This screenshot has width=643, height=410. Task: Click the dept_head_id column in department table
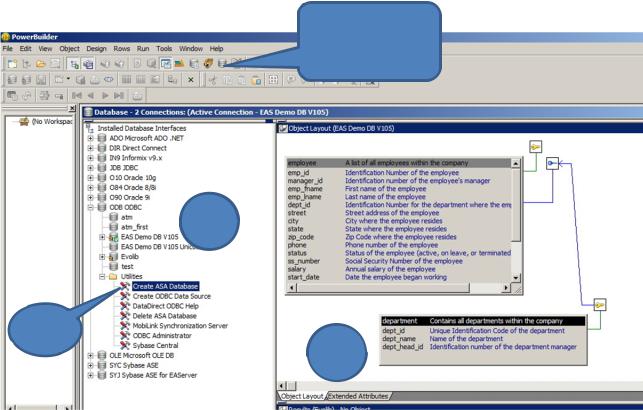[x=402, y=347]
